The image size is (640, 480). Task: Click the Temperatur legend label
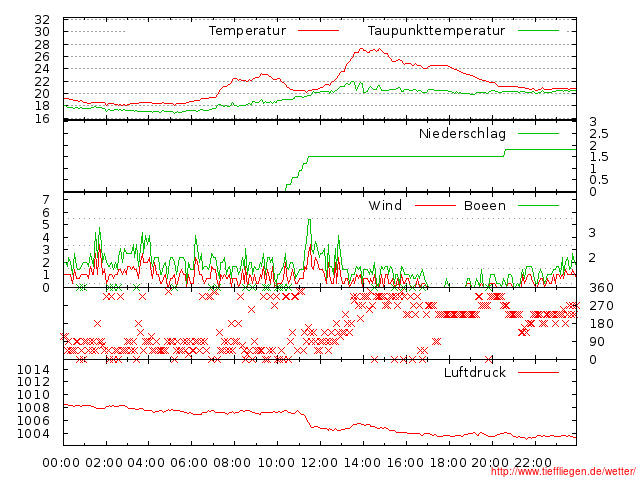[x=247, y=31]
